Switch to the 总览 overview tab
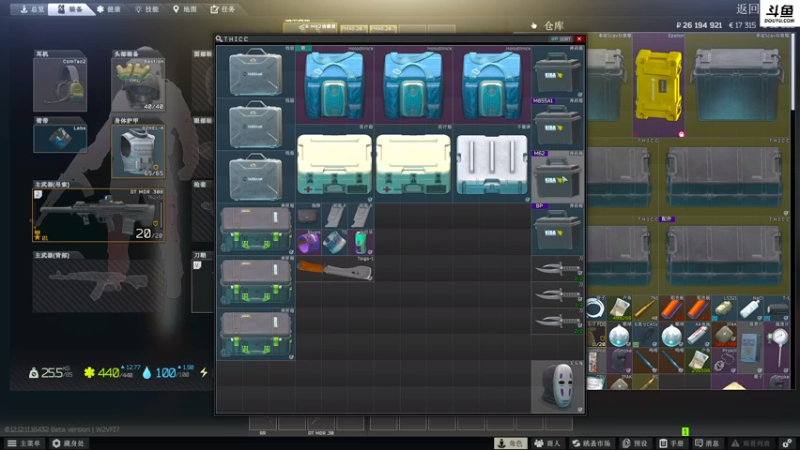 pos(31,9)
